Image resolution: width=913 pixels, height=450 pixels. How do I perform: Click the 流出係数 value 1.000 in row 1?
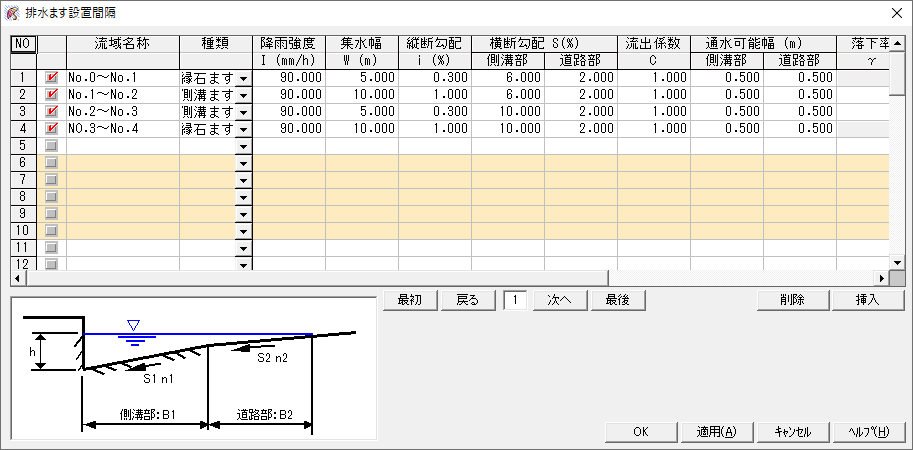pos(654,77)
